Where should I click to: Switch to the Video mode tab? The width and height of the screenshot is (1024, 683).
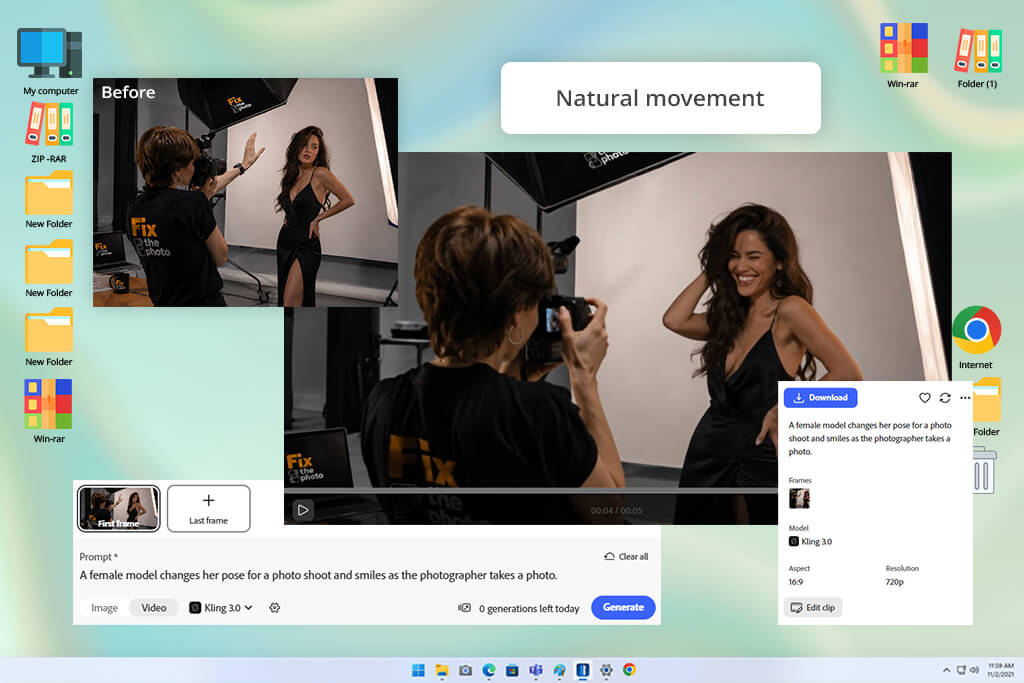[154, 608]
